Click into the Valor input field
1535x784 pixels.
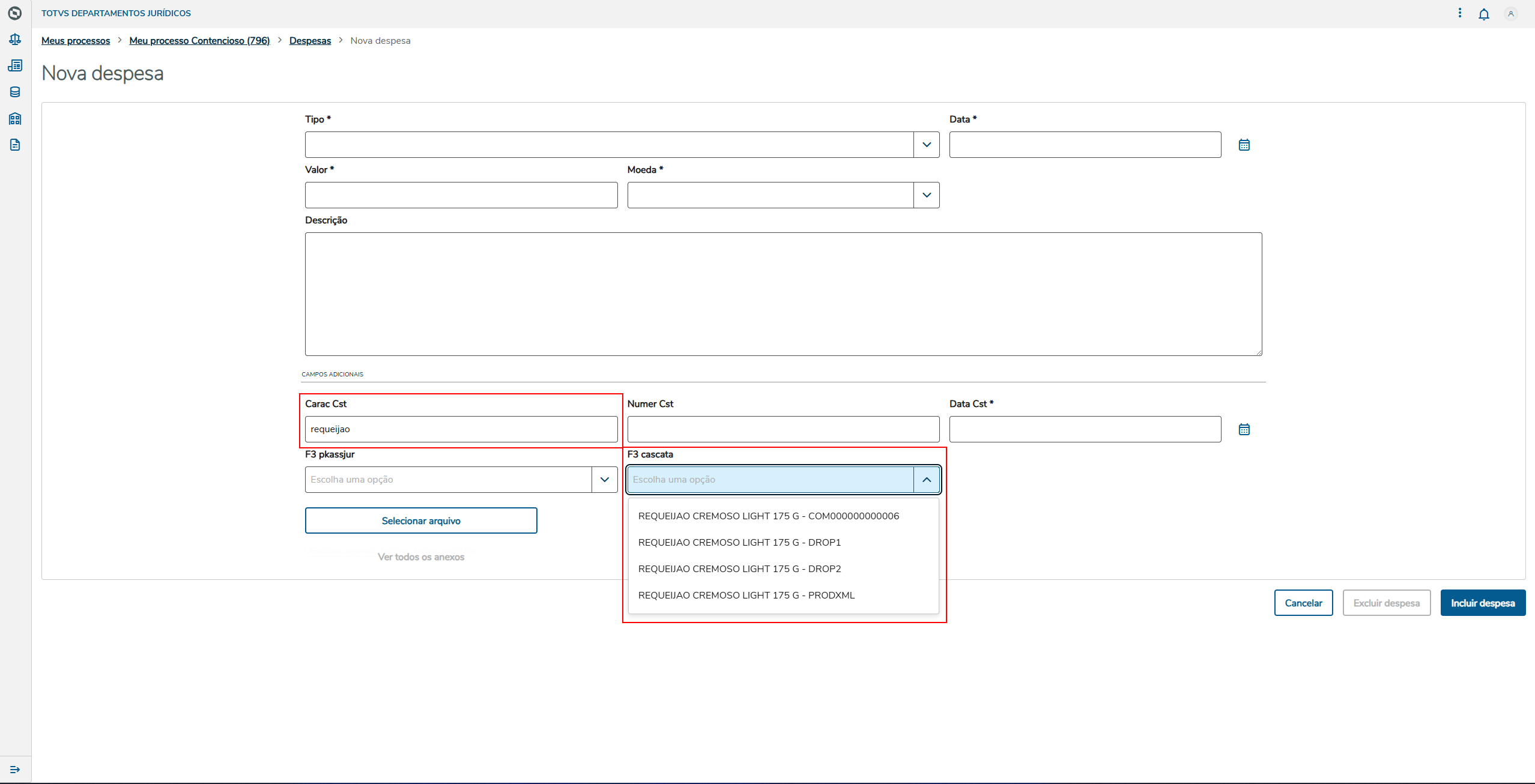click(461, 195)
